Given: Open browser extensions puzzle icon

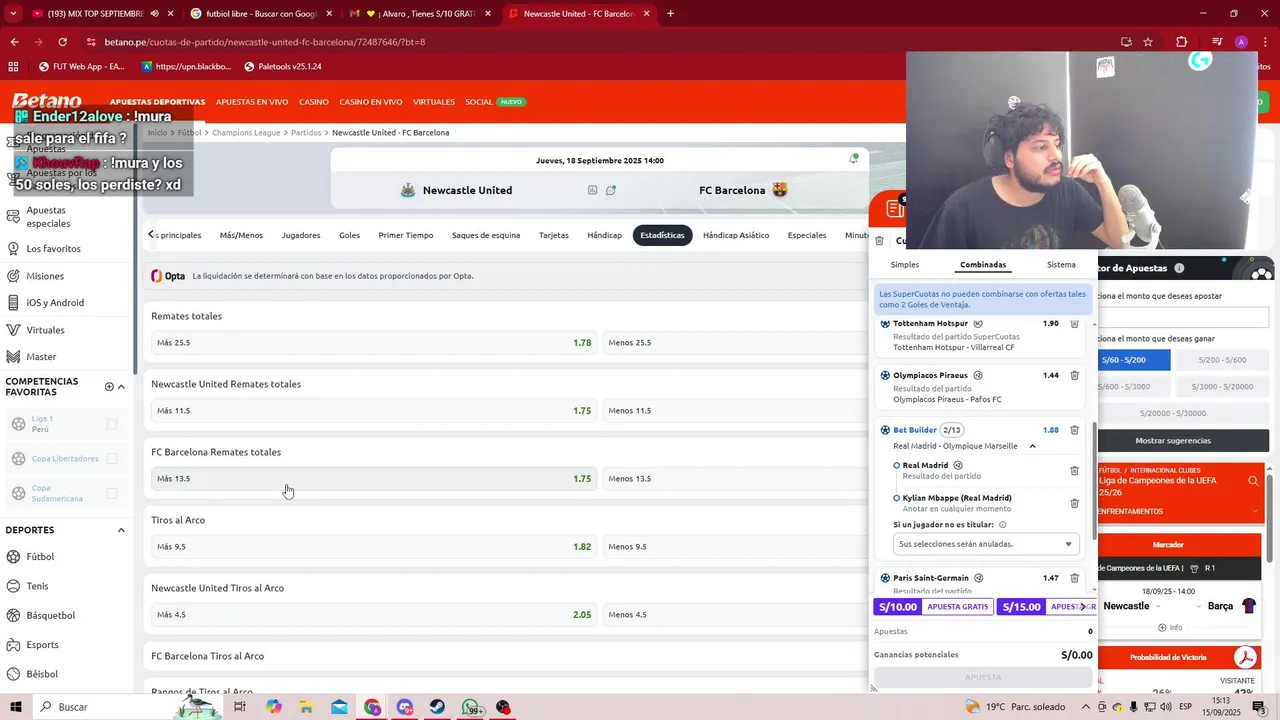Looking at the screenshot, I should pyautogui.click(x=1181, y=42).
